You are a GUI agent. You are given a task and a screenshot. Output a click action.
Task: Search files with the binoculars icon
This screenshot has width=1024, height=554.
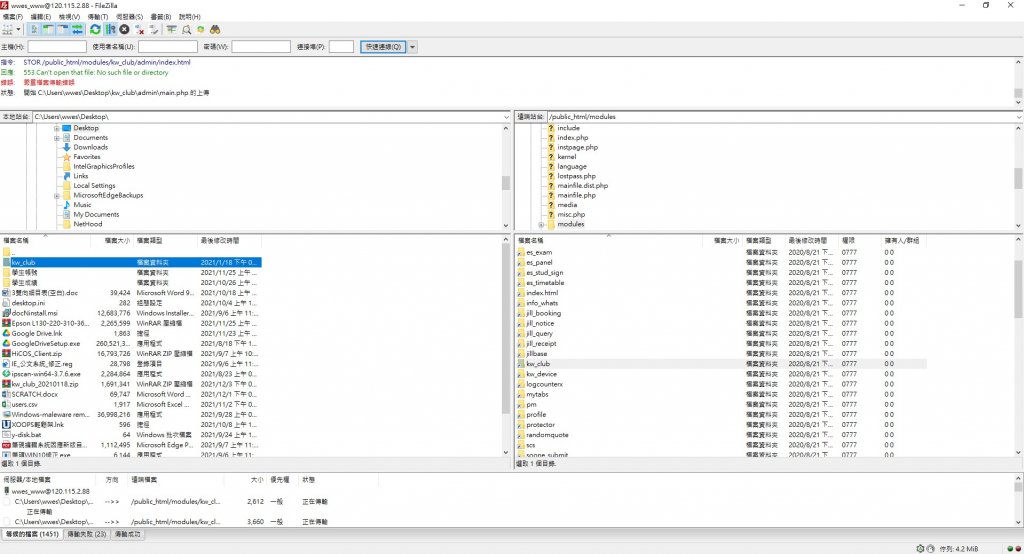tap(215, 29)
